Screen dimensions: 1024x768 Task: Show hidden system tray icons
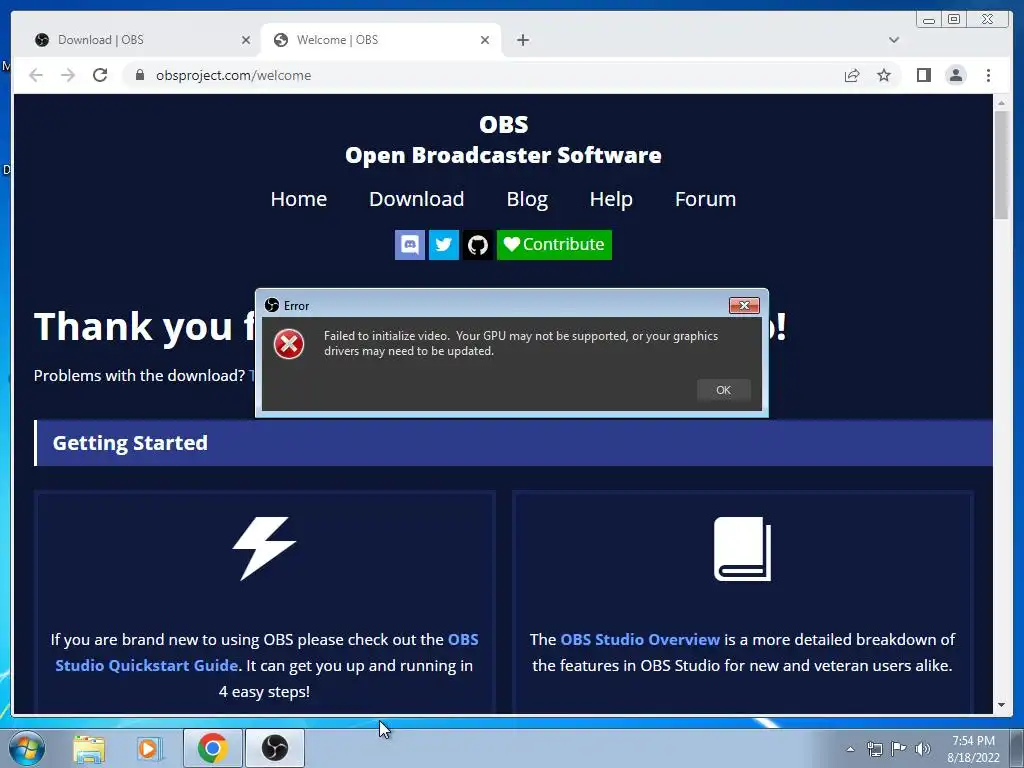coord(850,749)
